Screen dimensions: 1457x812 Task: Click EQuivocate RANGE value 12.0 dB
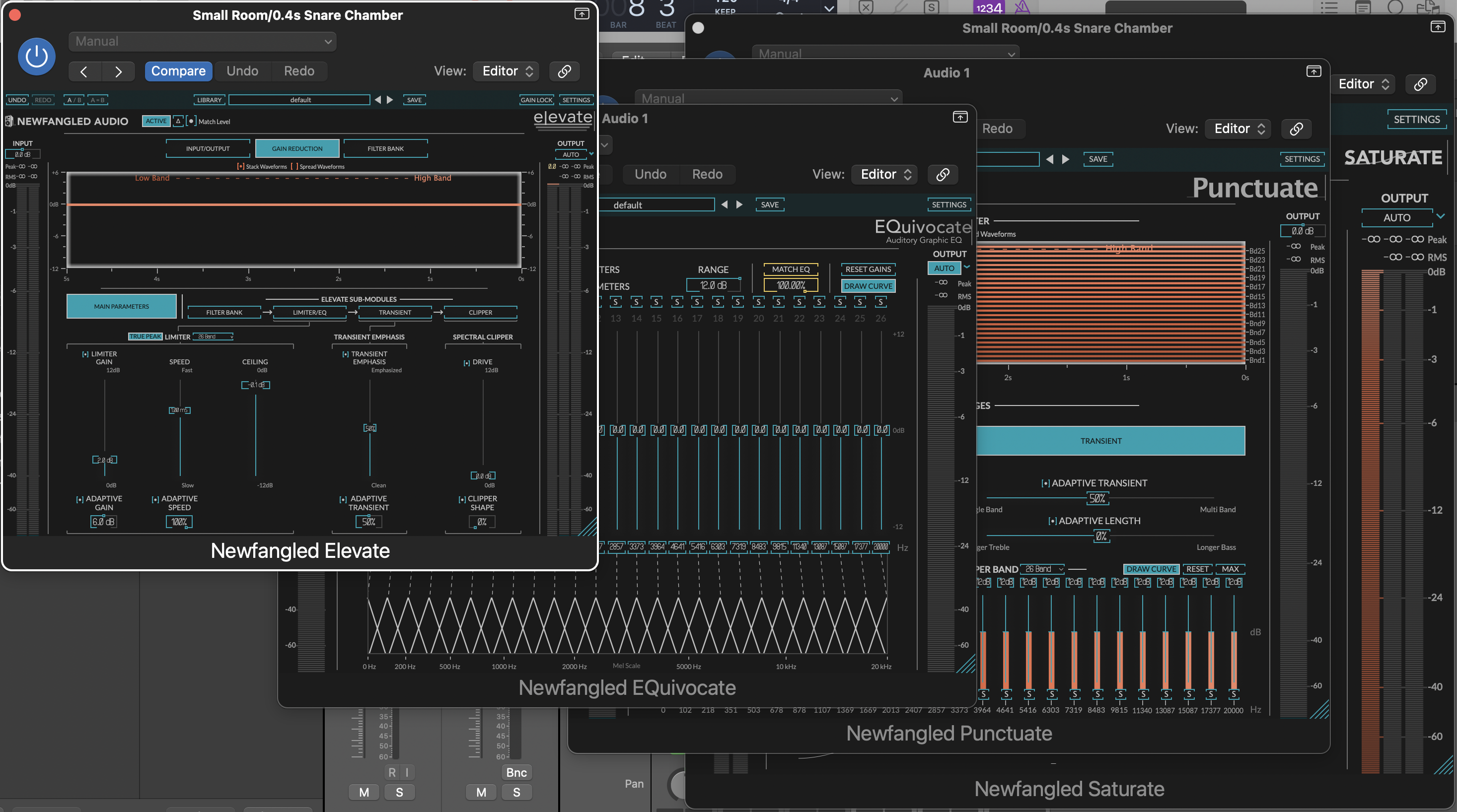(714, 285)
